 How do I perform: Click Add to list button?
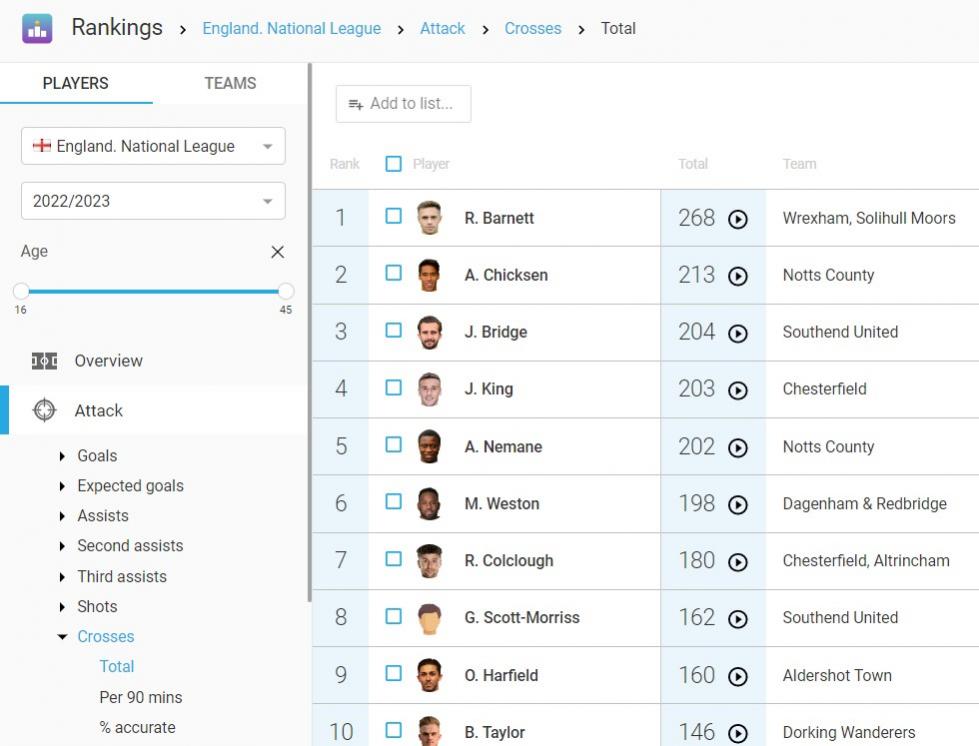click(x=403, y=104)
